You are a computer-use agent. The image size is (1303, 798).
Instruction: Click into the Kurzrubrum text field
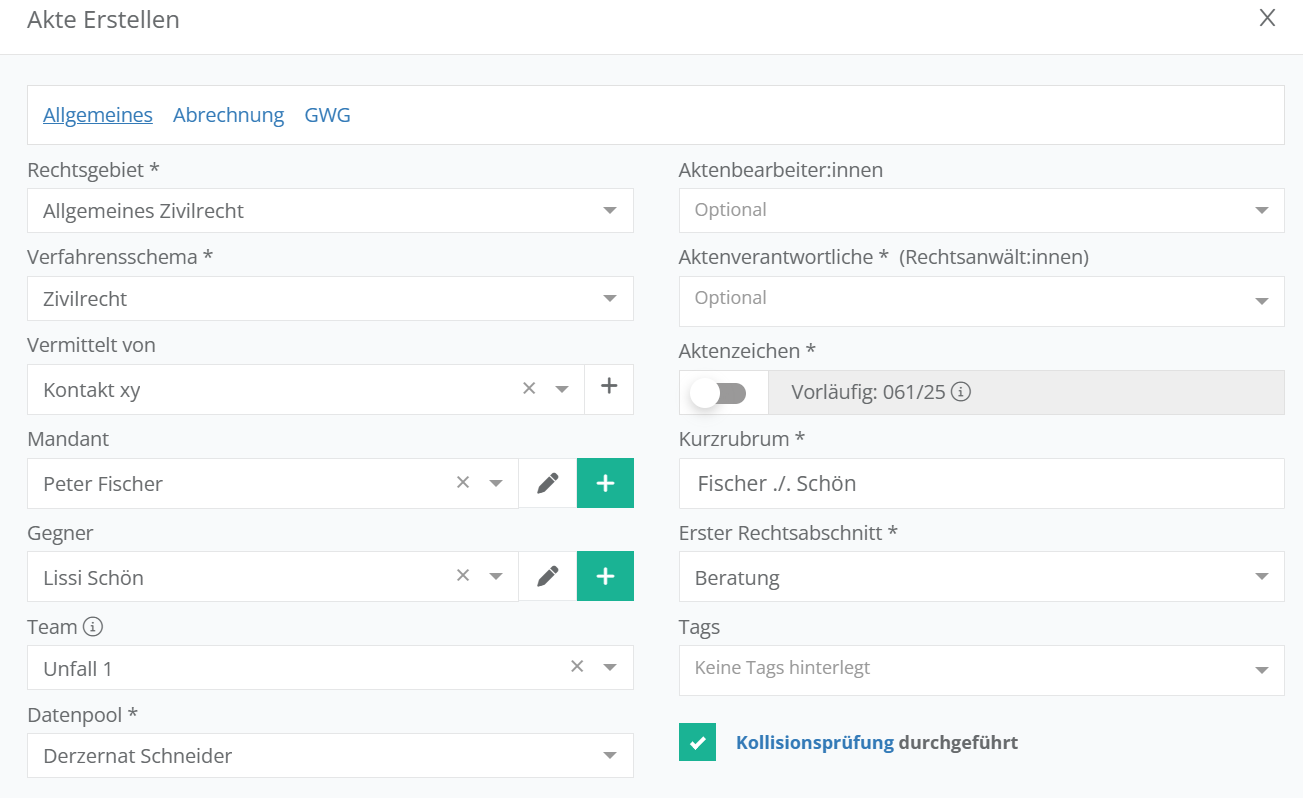point(980,484)
